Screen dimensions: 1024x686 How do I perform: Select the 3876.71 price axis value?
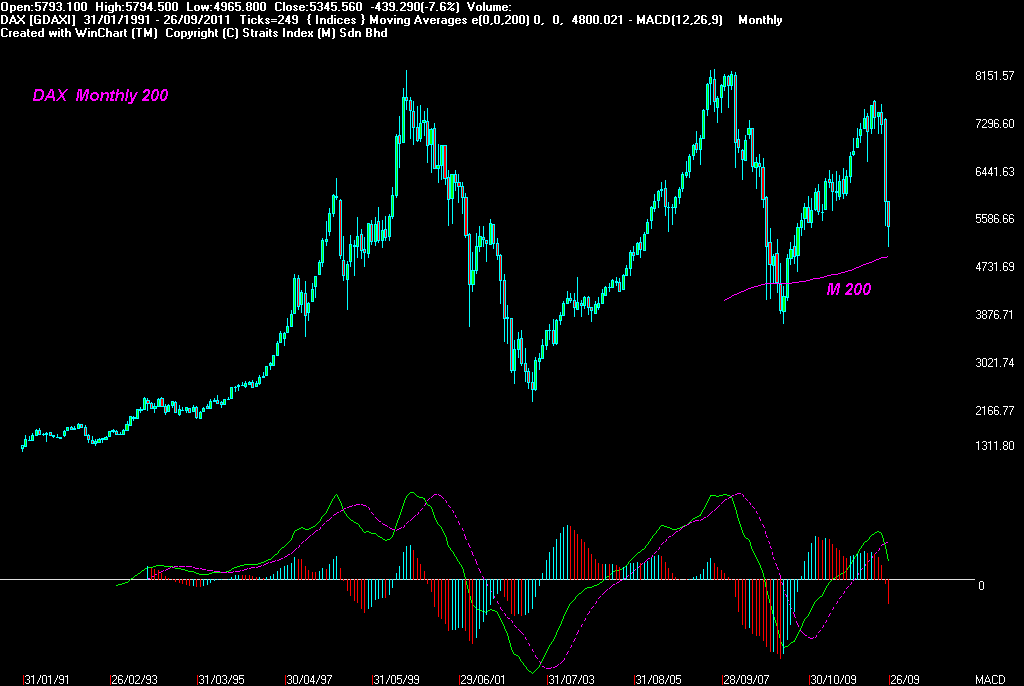(x=995, y=314)
